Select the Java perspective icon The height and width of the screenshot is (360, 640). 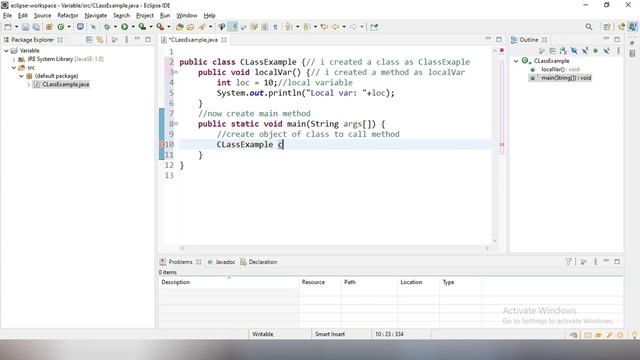(x=633, y=27)
